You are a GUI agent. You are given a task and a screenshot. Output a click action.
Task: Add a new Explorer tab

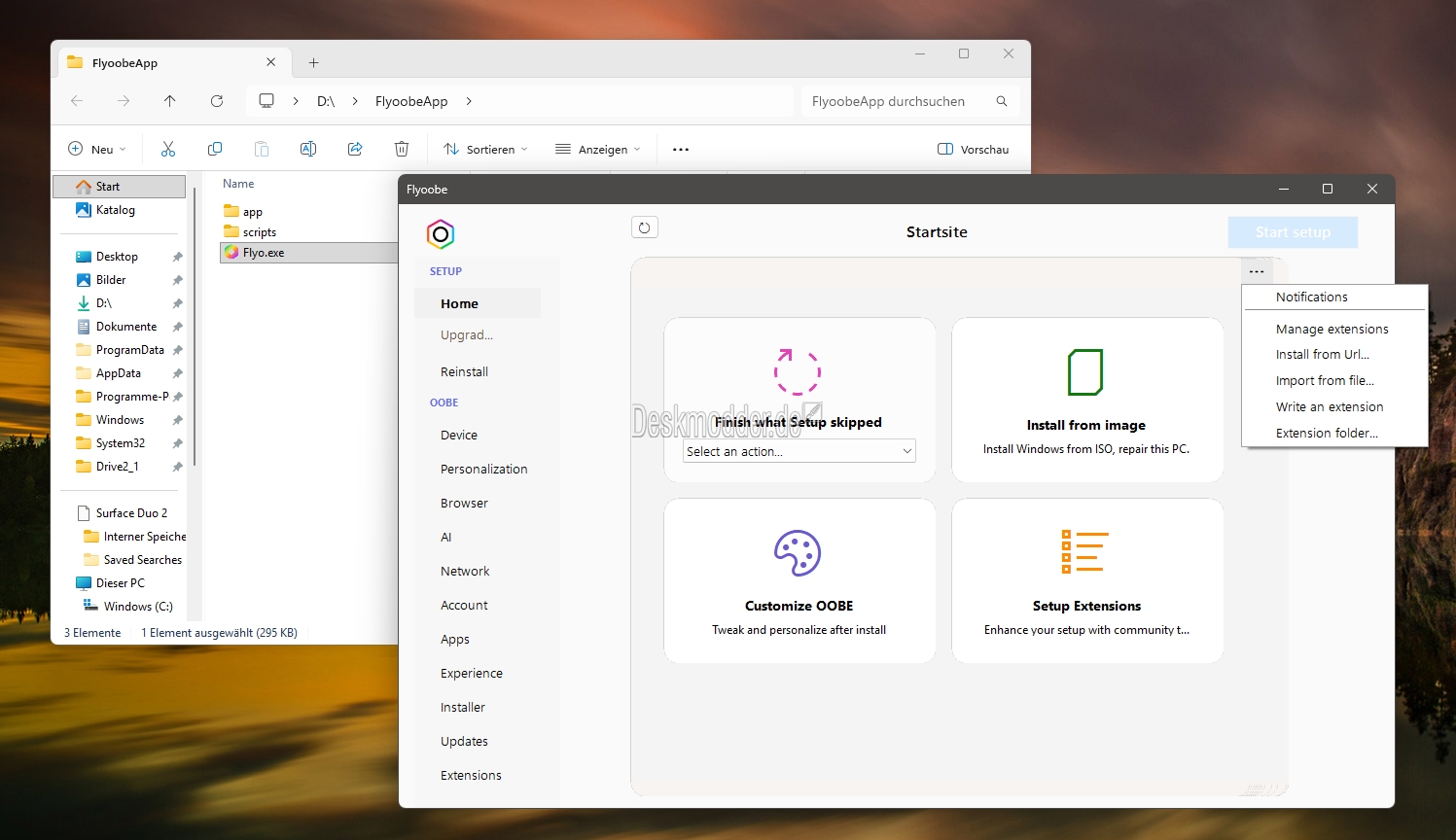(313, 62)
